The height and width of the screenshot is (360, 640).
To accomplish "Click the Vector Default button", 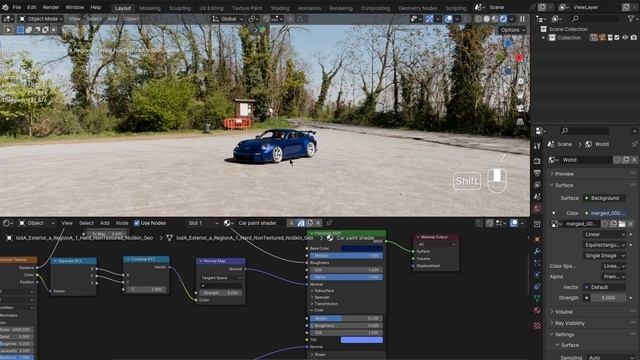I will coord(604,287).
